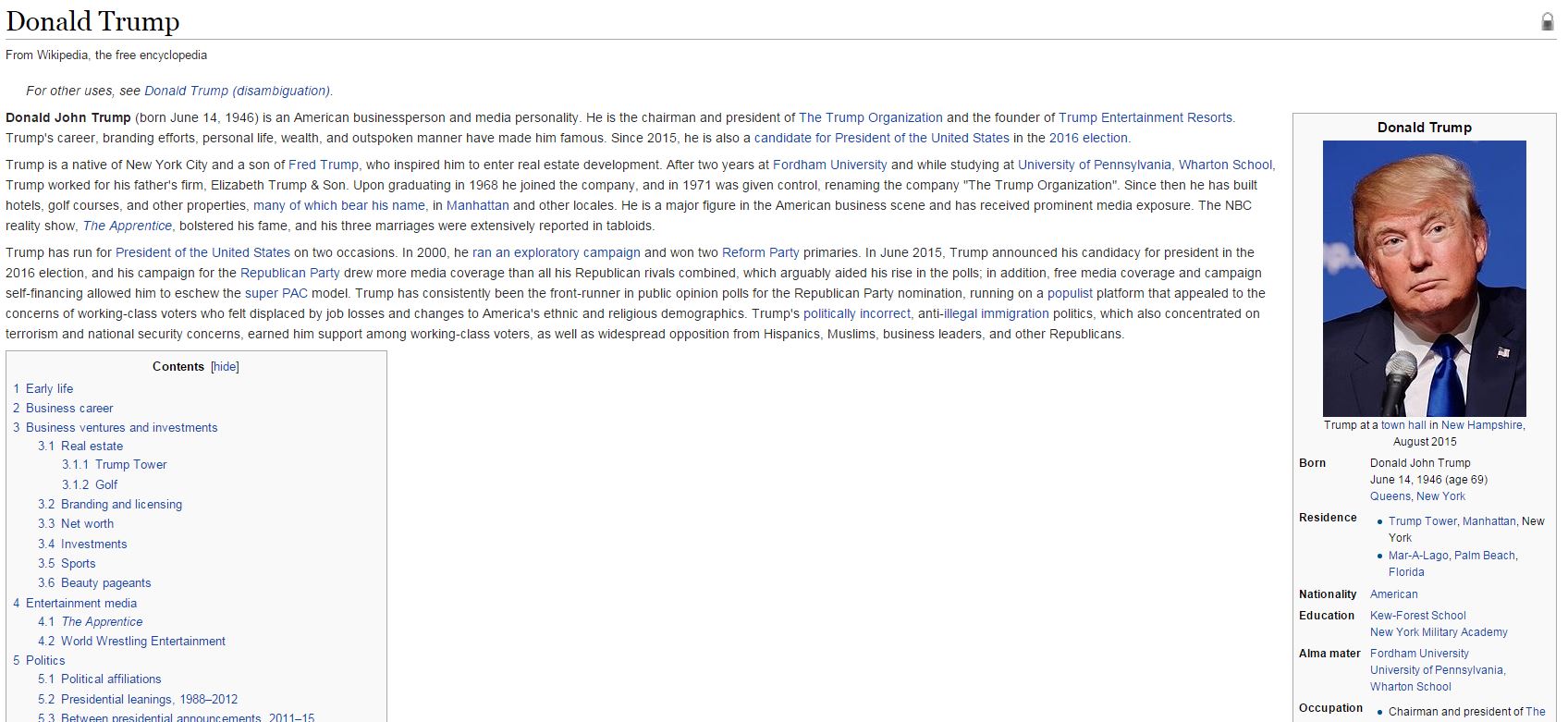Image resolution: width=1568 pixels, height=722 pixels.
Task: Hide the Contents table
Action: (x=225, y=367)
